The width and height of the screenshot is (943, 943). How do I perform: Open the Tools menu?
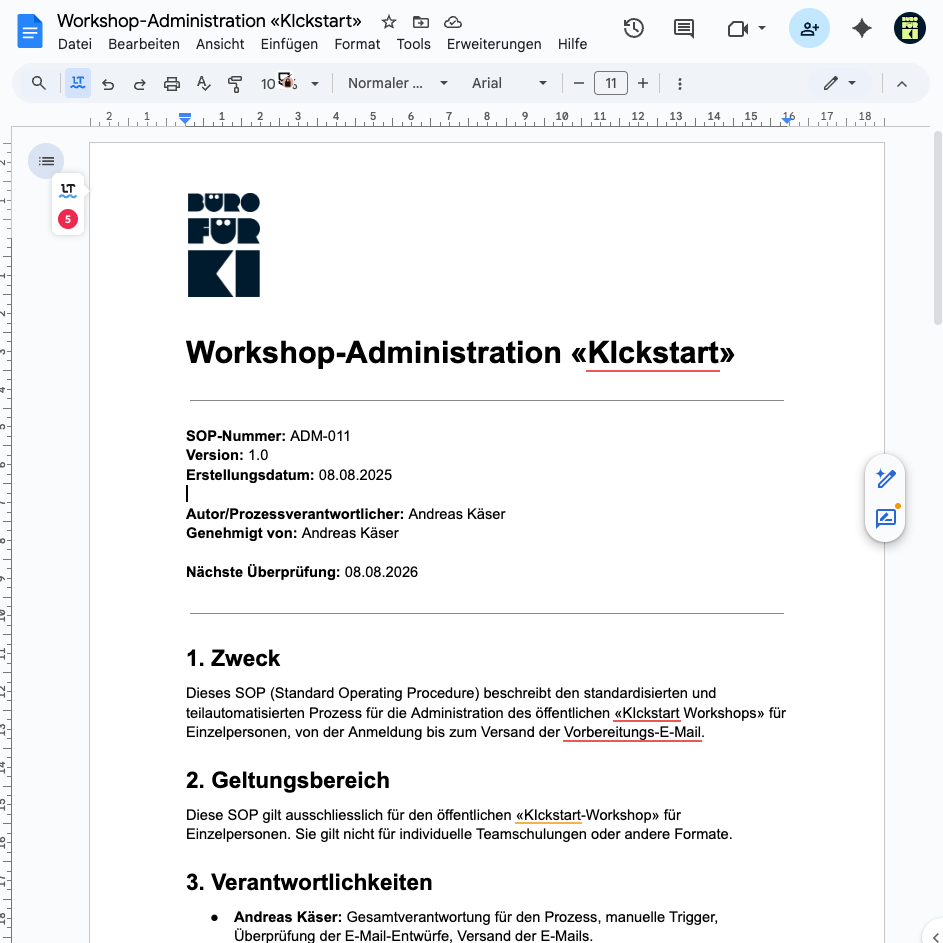tap(413, 45)
